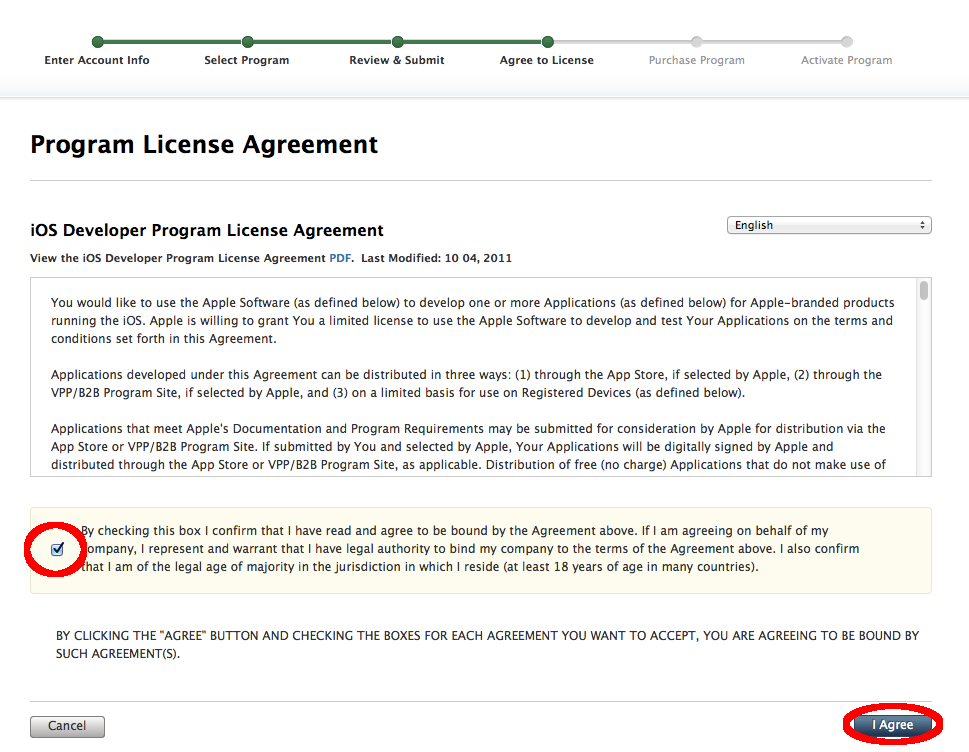This screenshot has width=969, height=752.
Task: Click the license text scrollbar thumb
Action: 923,290
